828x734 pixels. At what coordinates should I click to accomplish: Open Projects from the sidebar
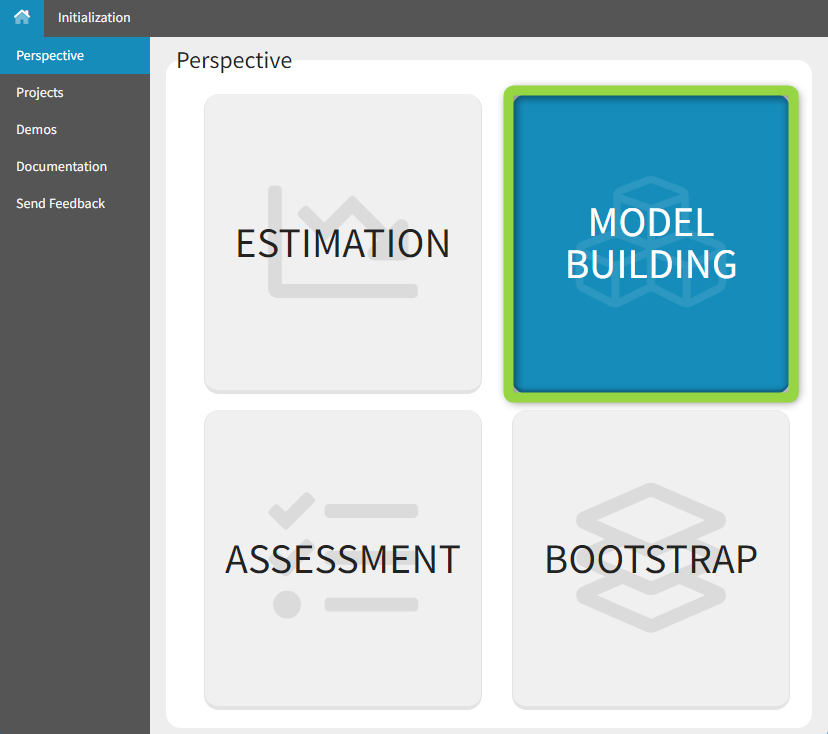(40, 93)
